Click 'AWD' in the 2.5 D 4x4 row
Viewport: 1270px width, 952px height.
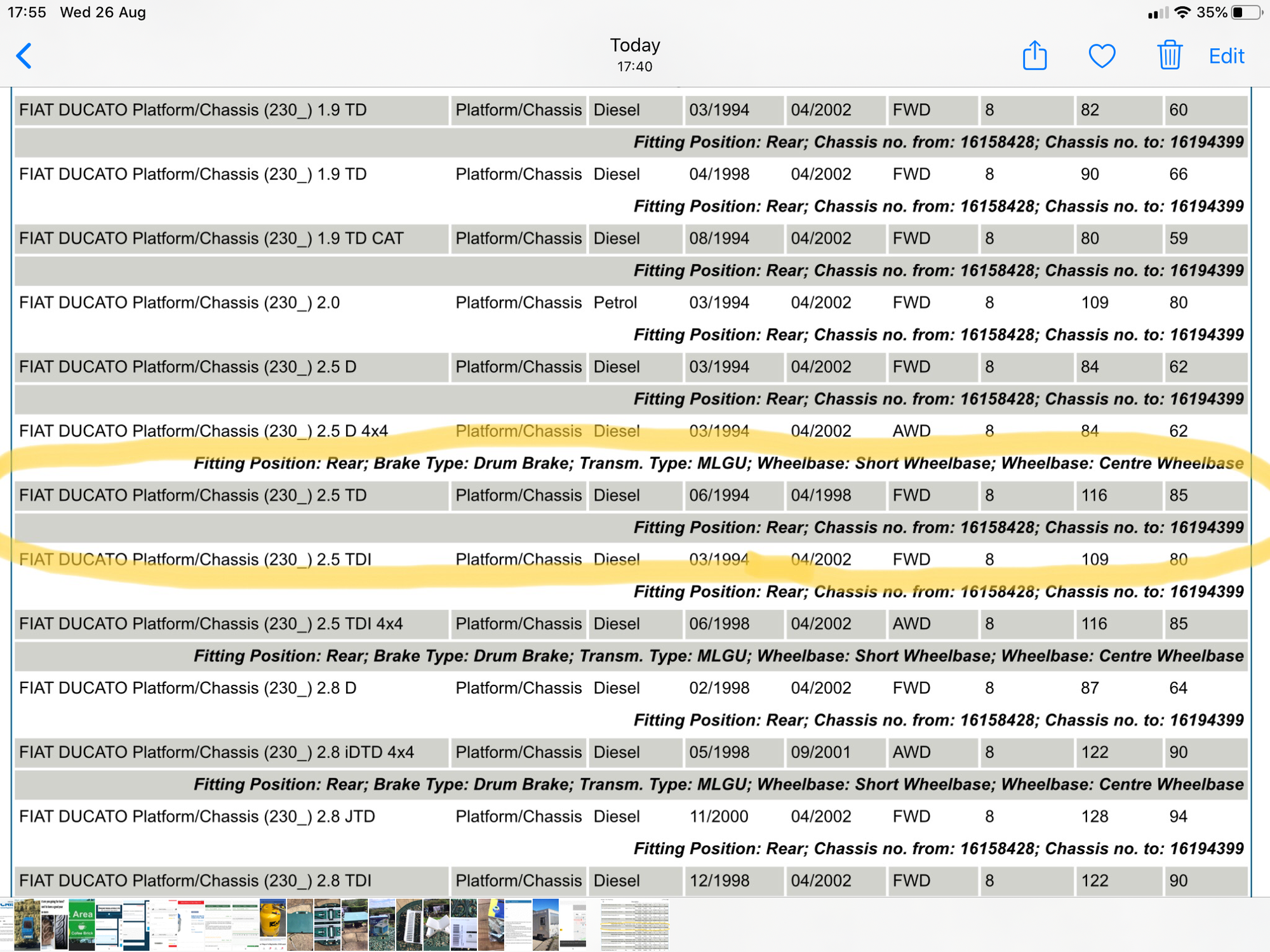[x=911, y=431]
